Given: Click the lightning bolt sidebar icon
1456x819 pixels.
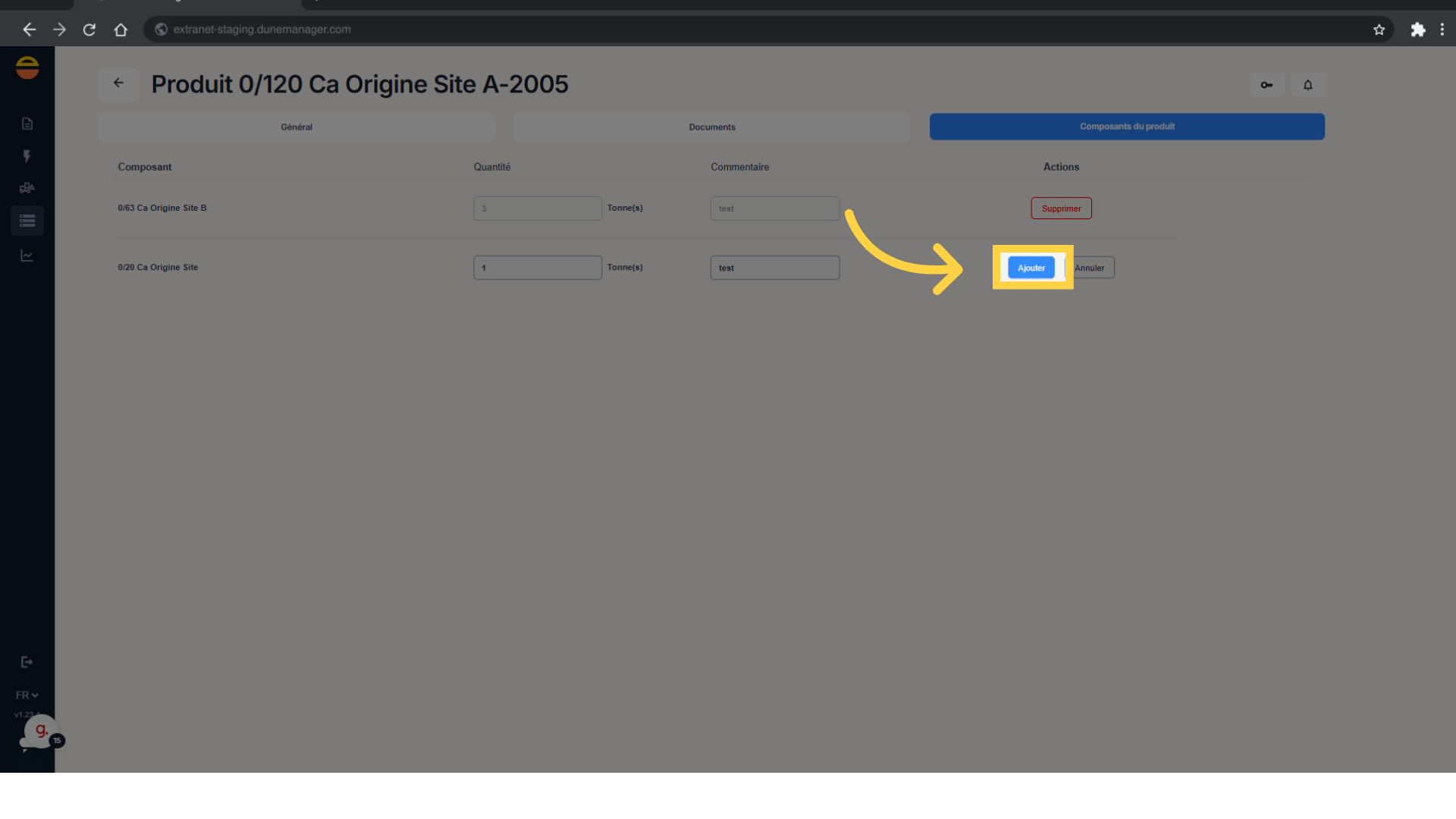Looking at the screenshot, I should [27, 156].
